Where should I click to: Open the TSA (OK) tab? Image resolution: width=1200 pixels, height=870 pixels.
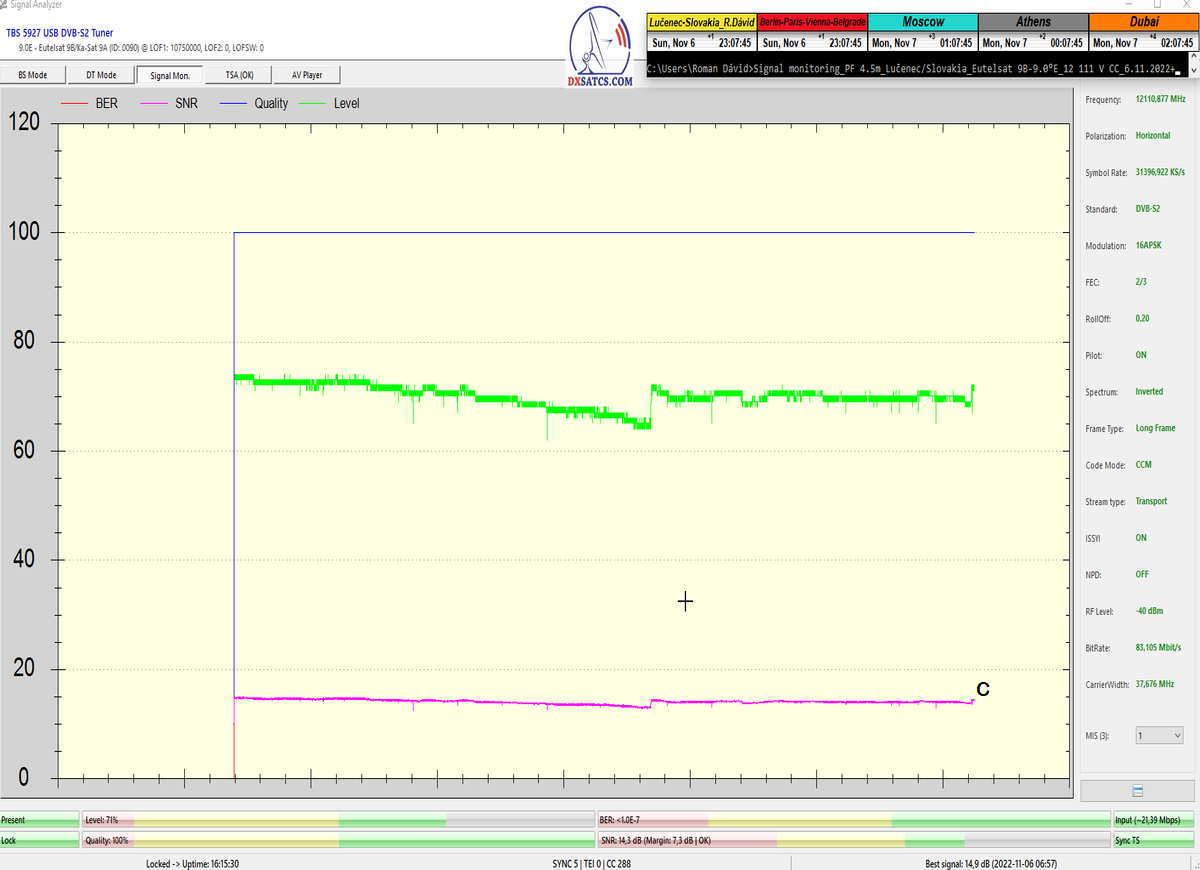point(238,75)
